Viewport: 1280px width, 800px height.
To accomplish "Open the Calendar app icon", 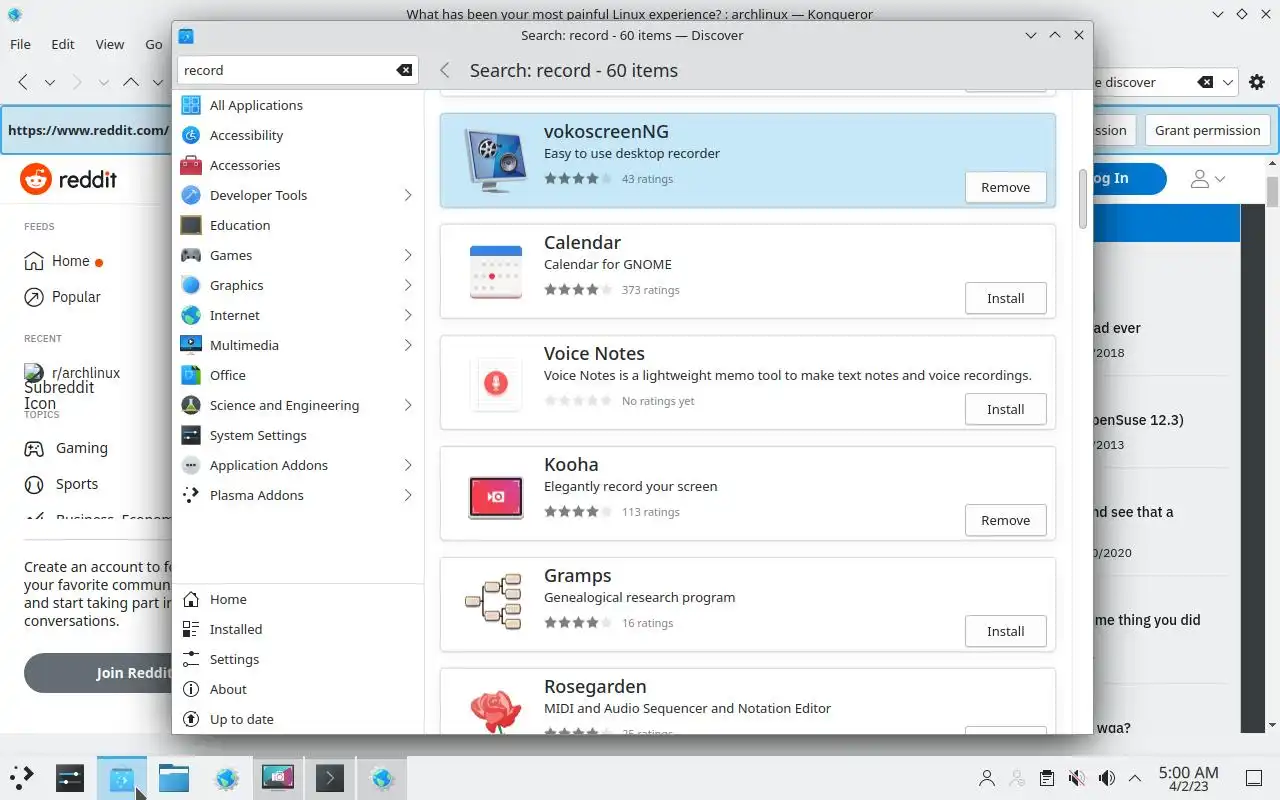I will coord(496,271).
